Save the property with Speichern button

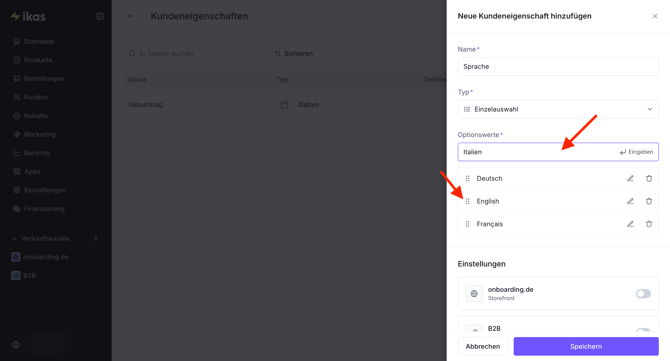point(586,346)
